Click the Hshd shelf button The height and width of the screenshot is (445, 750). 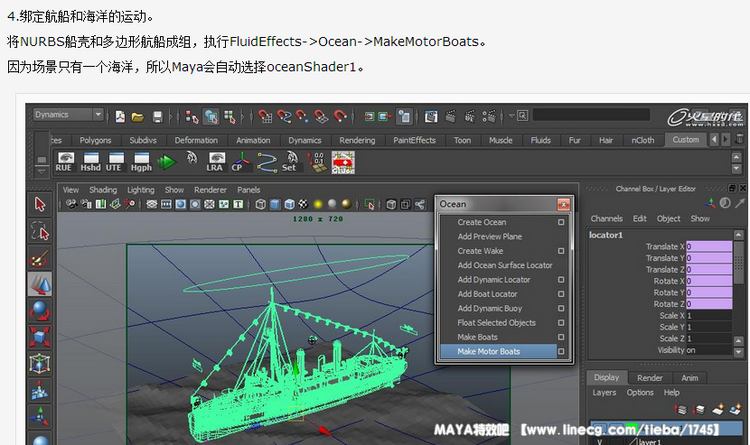(x=90, y=162)
